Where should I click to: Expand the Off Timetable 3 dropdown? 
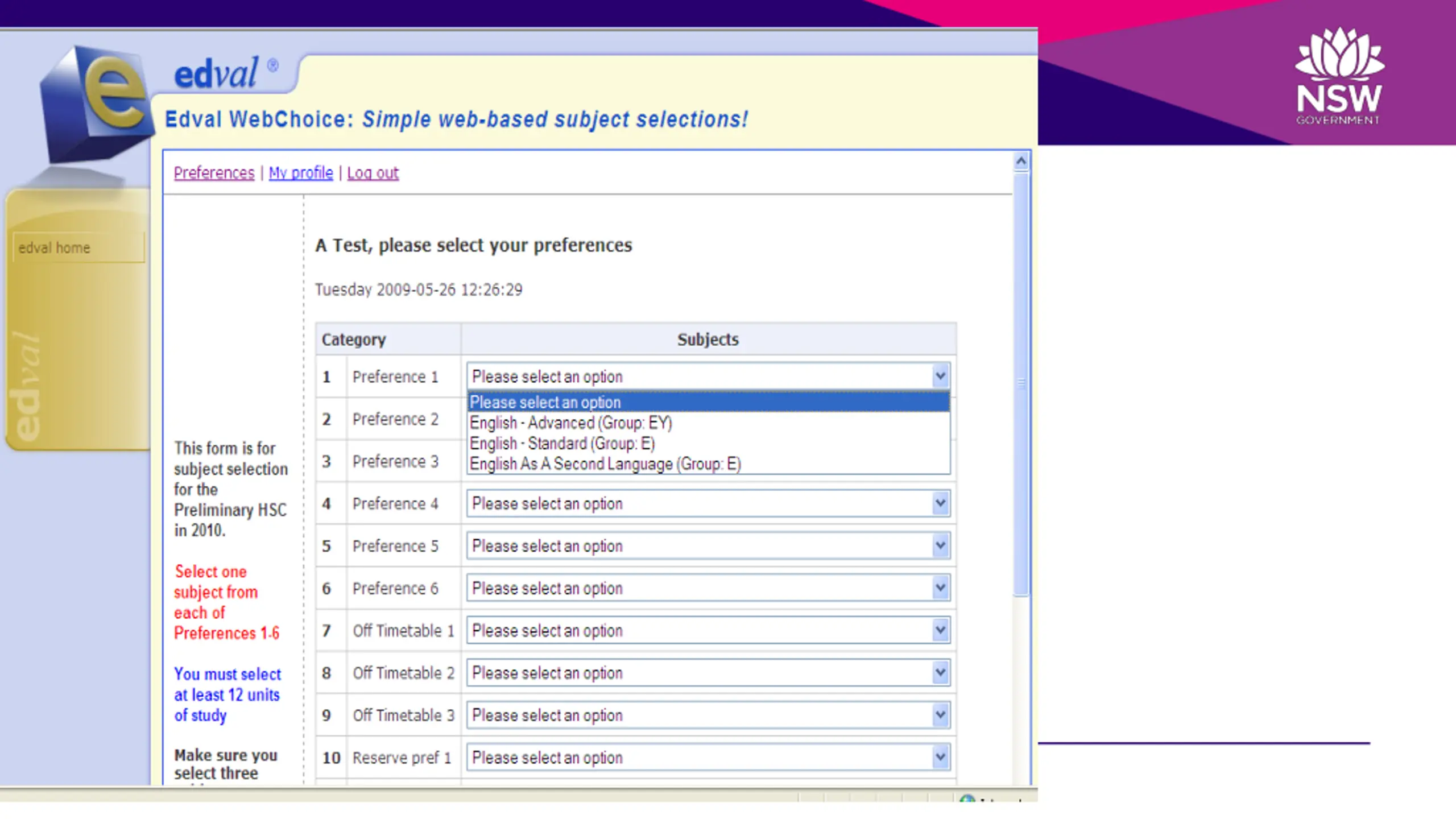click(708, 715)
